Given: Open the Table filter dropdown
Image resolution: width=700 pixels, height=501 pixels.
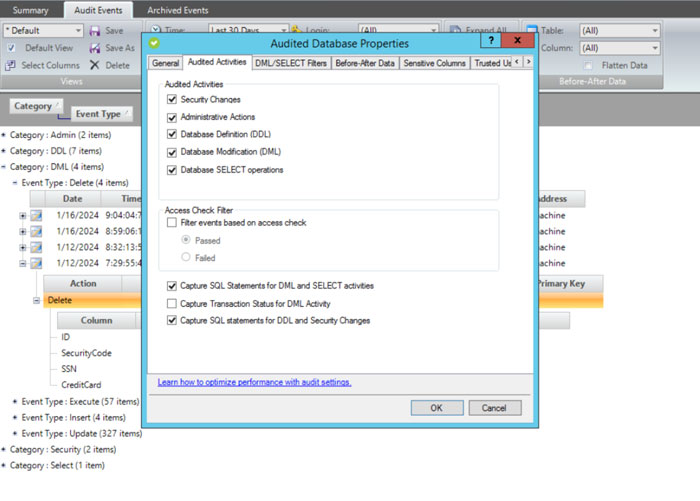Looking at the screenshot, I should click(653, 31).
